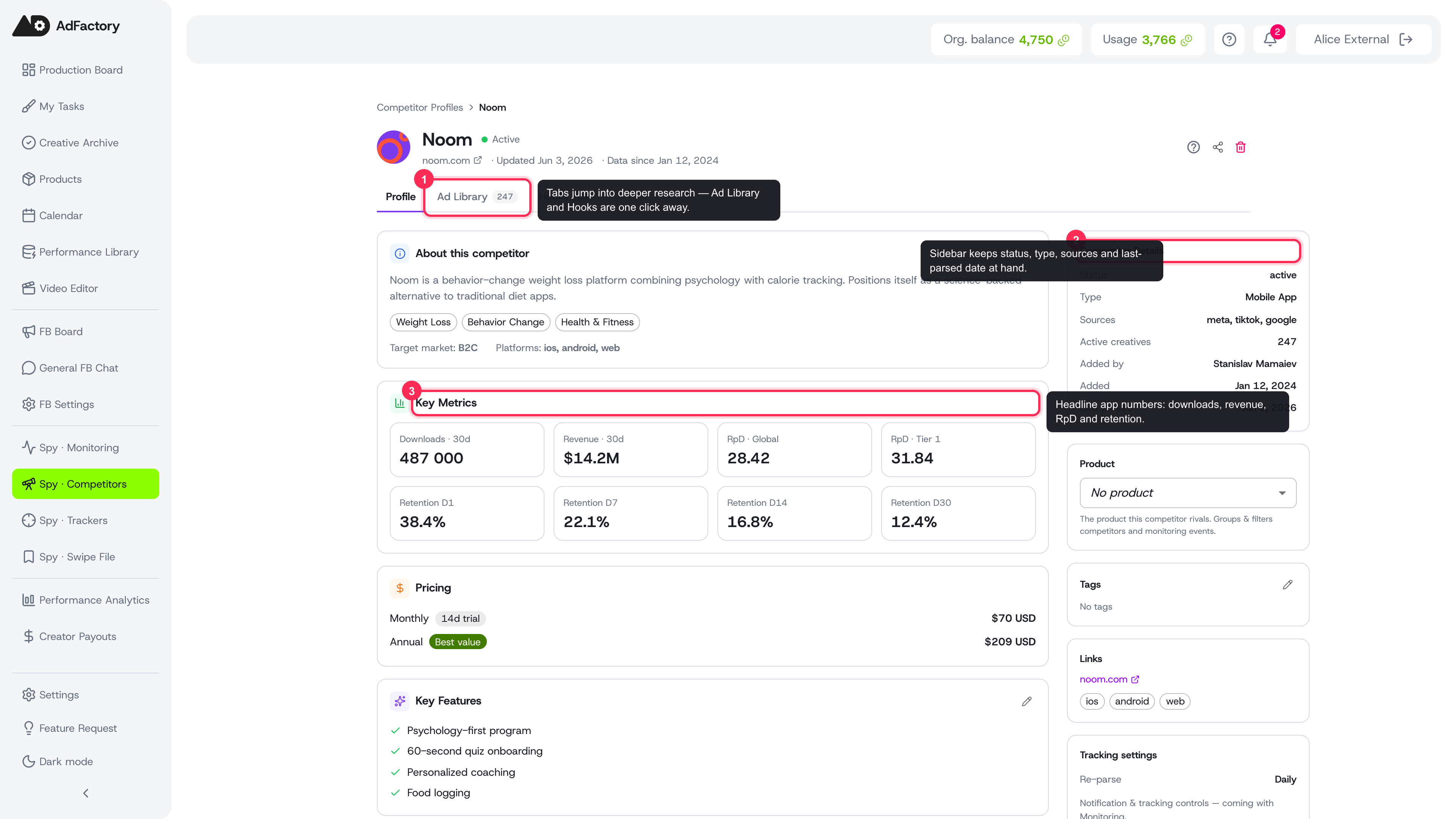Select the Profile tab

400,197
